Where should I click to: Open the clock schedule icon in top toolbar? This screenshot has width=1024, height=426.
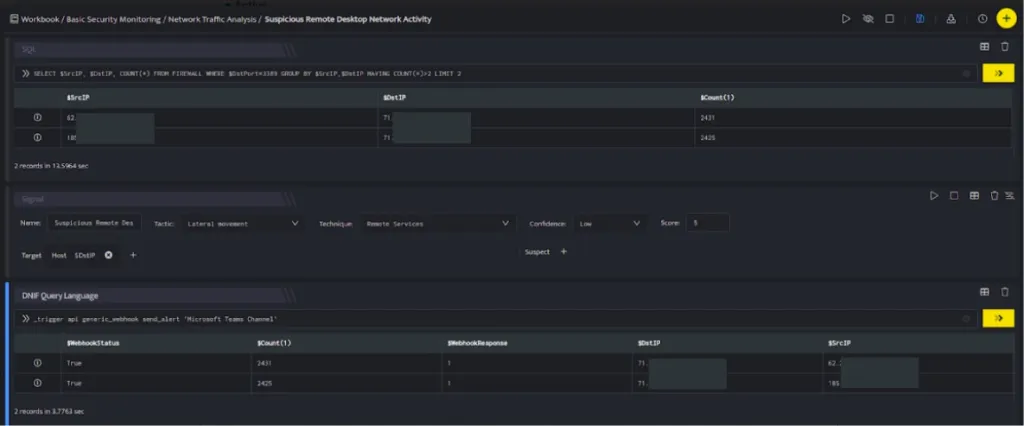(x=982, y=19)
